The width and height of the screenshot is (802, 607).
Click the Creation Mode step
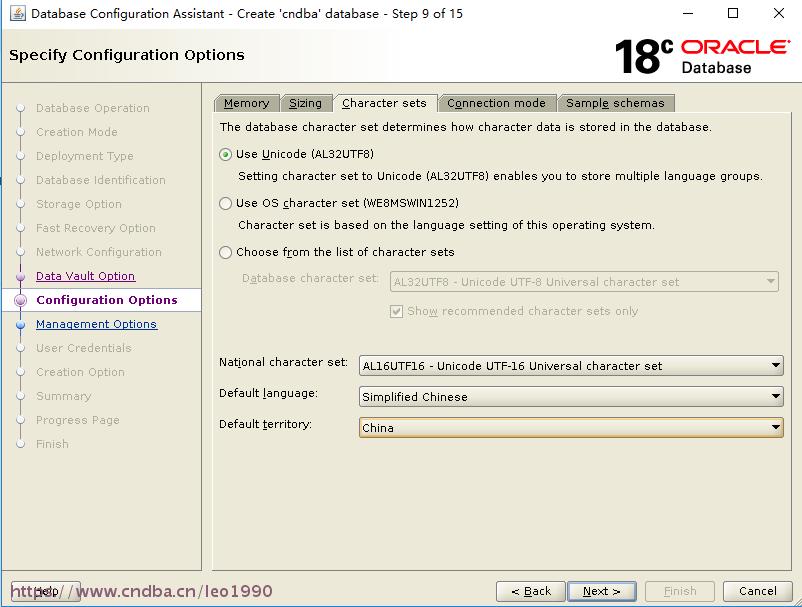click(77, 132)
